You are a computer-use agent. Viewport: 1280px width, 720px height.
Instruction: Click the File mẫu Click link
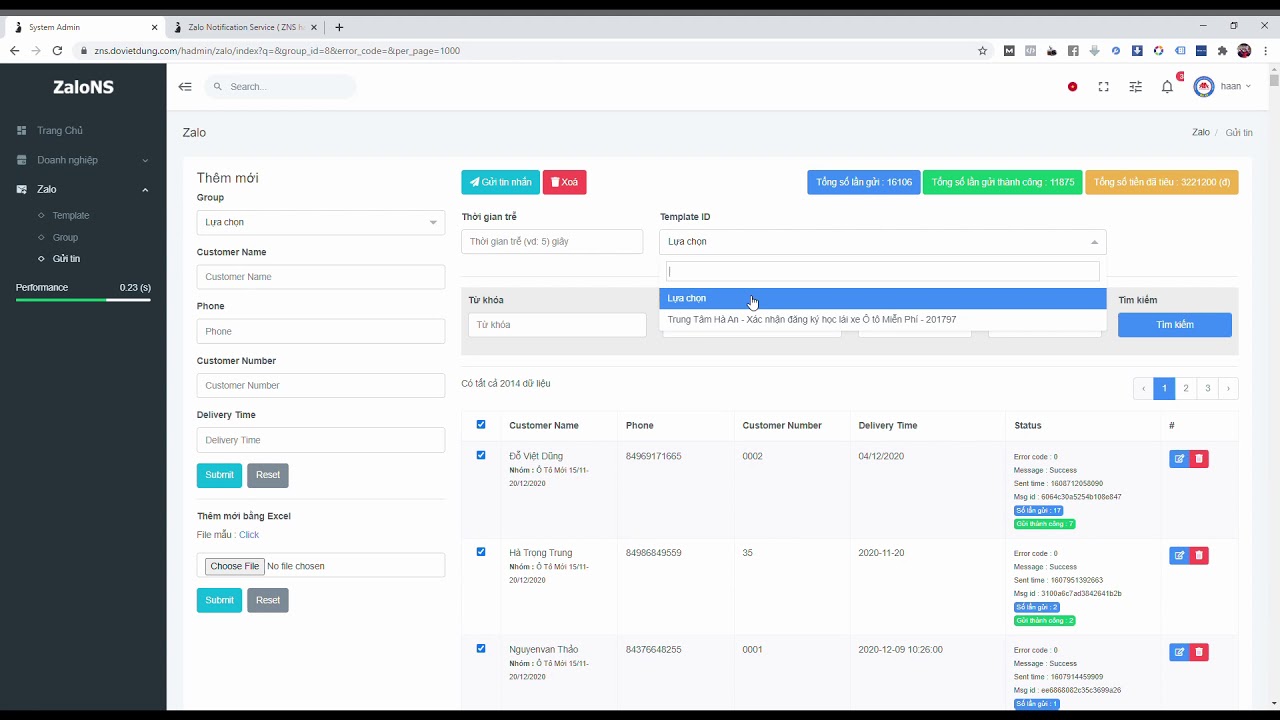[248, 535]
